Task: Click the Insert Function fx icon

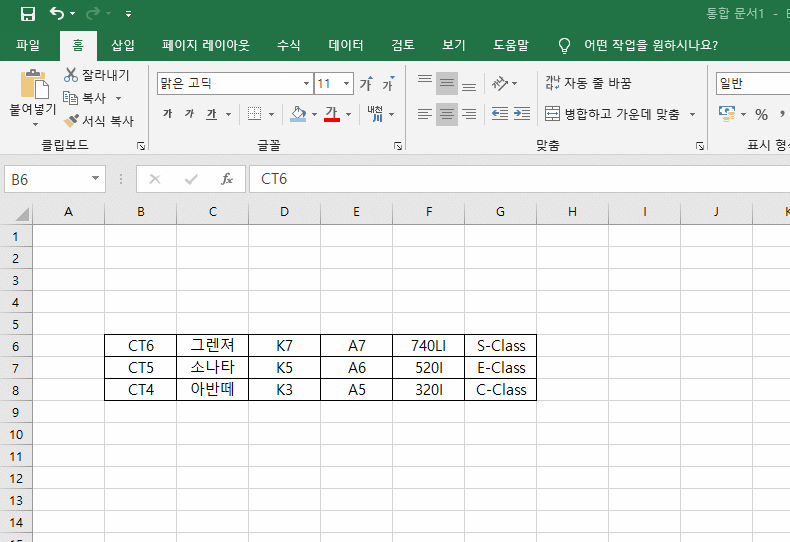Action: click(x=227, y=179)
